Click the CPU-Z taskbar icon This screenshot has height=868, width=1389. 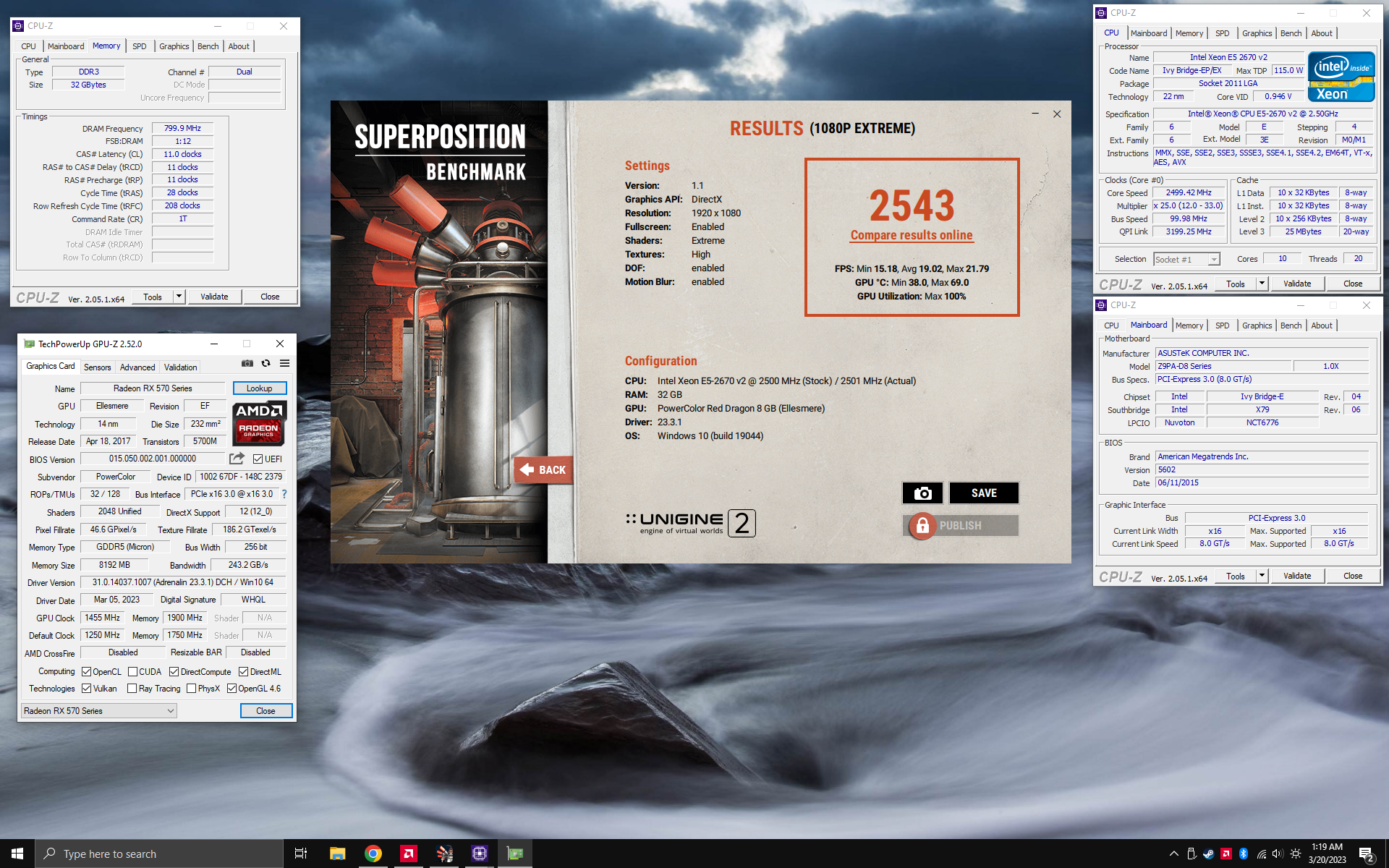479,854
